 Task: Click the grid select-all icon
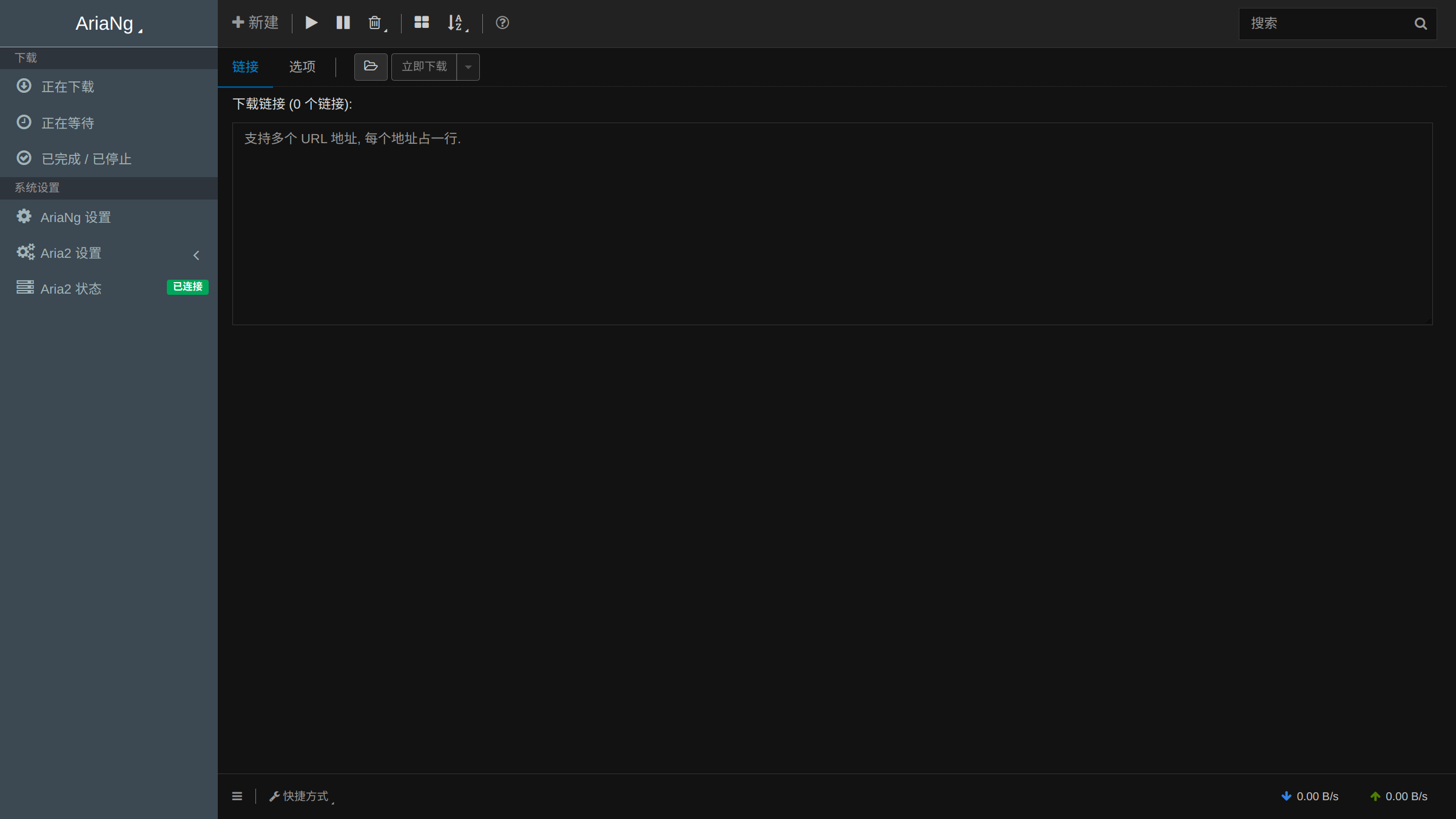coord(422,23)
